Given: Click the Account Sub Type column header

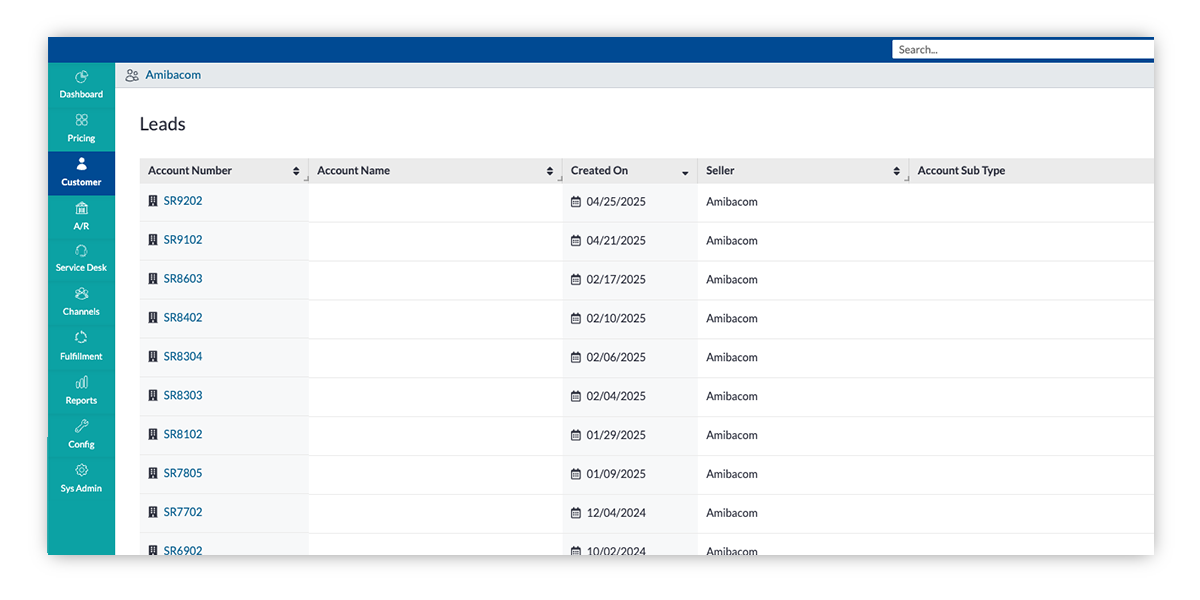Looking at the screenshot, I should tap(961, 171).
